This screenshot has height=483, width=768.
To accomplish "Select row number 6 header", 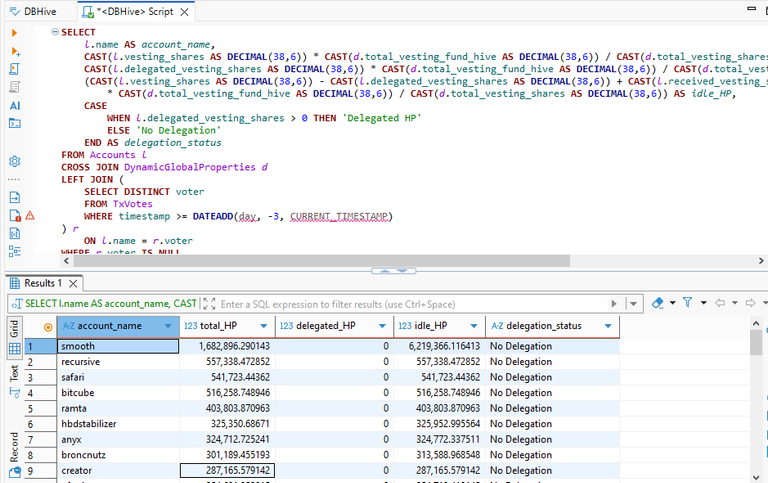I will (x=41, y=424).
